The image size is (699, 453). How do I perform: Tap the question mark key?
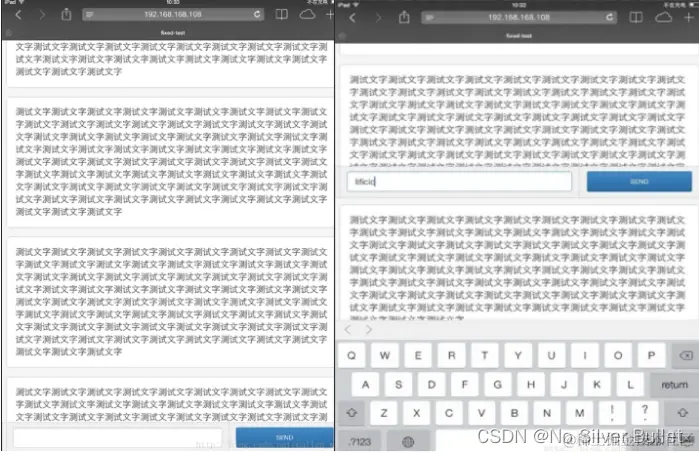645,413
